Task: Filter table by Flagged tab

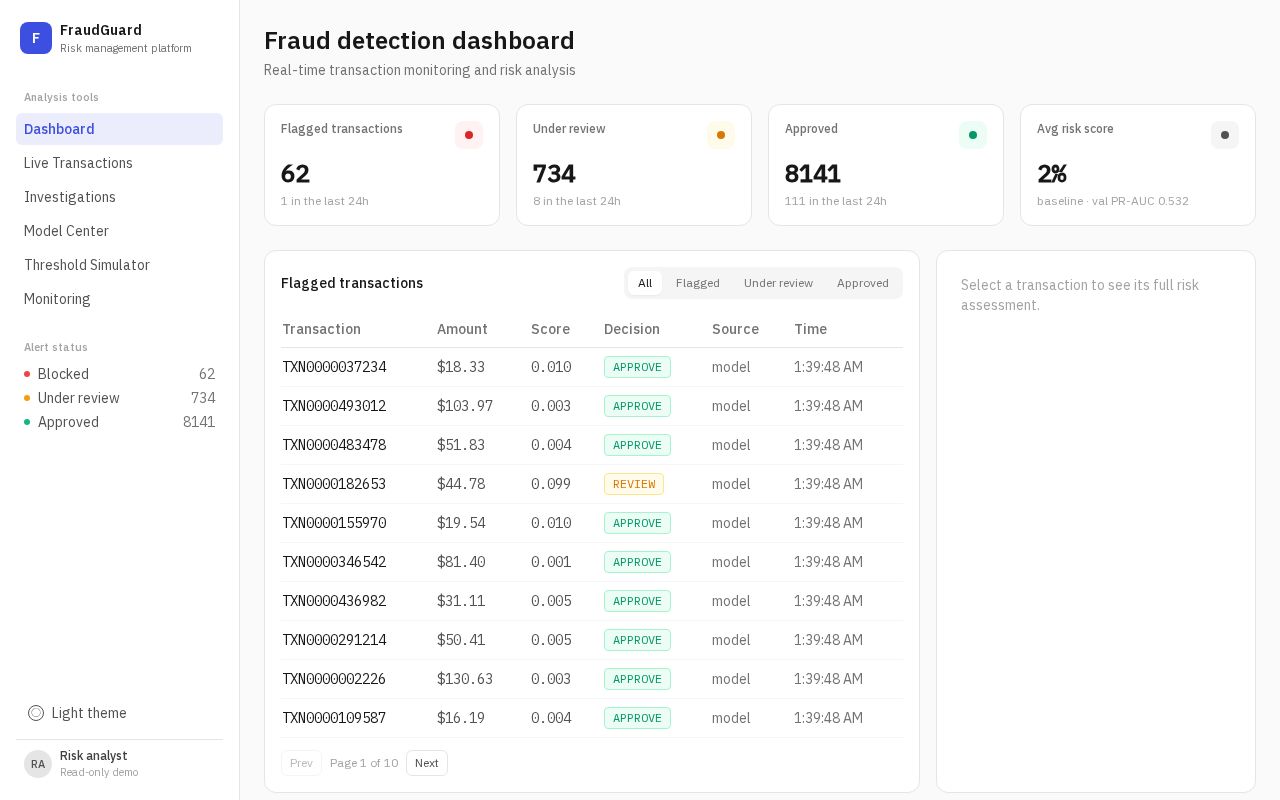Action: [698, 283]
